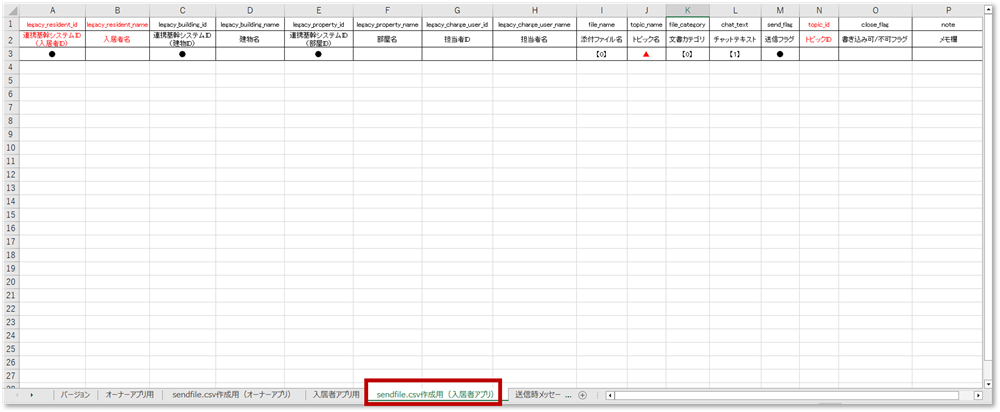Screen dimensions: 1000x412
Task: Click cell legacy_building_name
Action: coord(250,24)
